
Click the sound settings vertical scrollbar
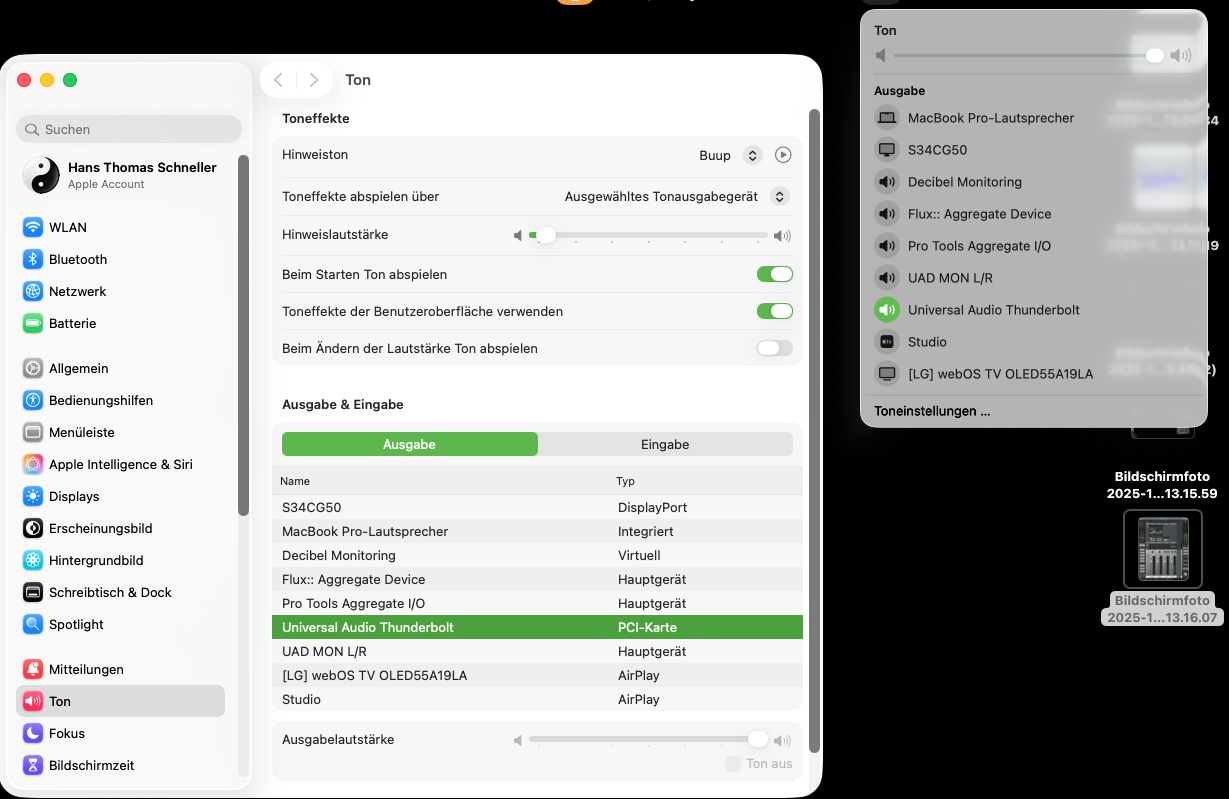point(815,430)
